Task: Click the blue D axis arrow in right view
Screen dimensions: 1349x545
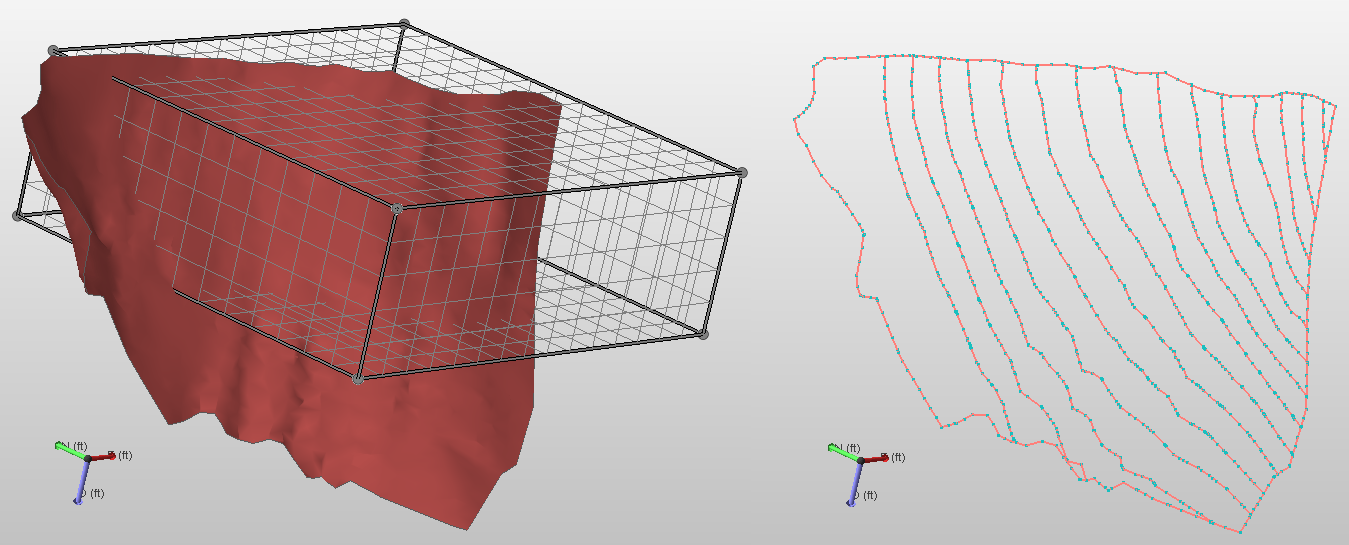Action: point(855,485)
